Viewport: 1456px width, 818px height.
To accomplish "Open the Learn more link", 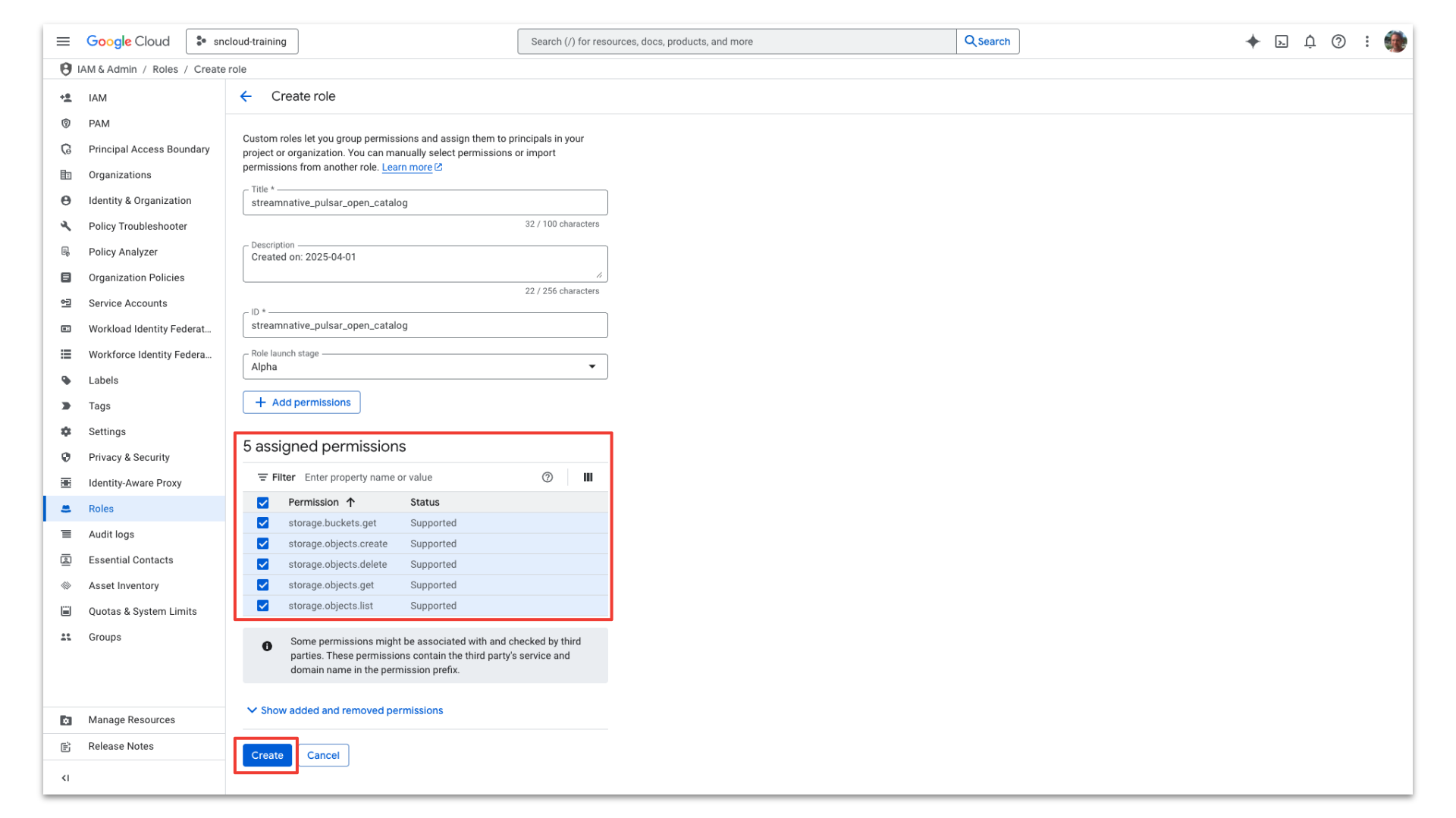I will 408,167.
